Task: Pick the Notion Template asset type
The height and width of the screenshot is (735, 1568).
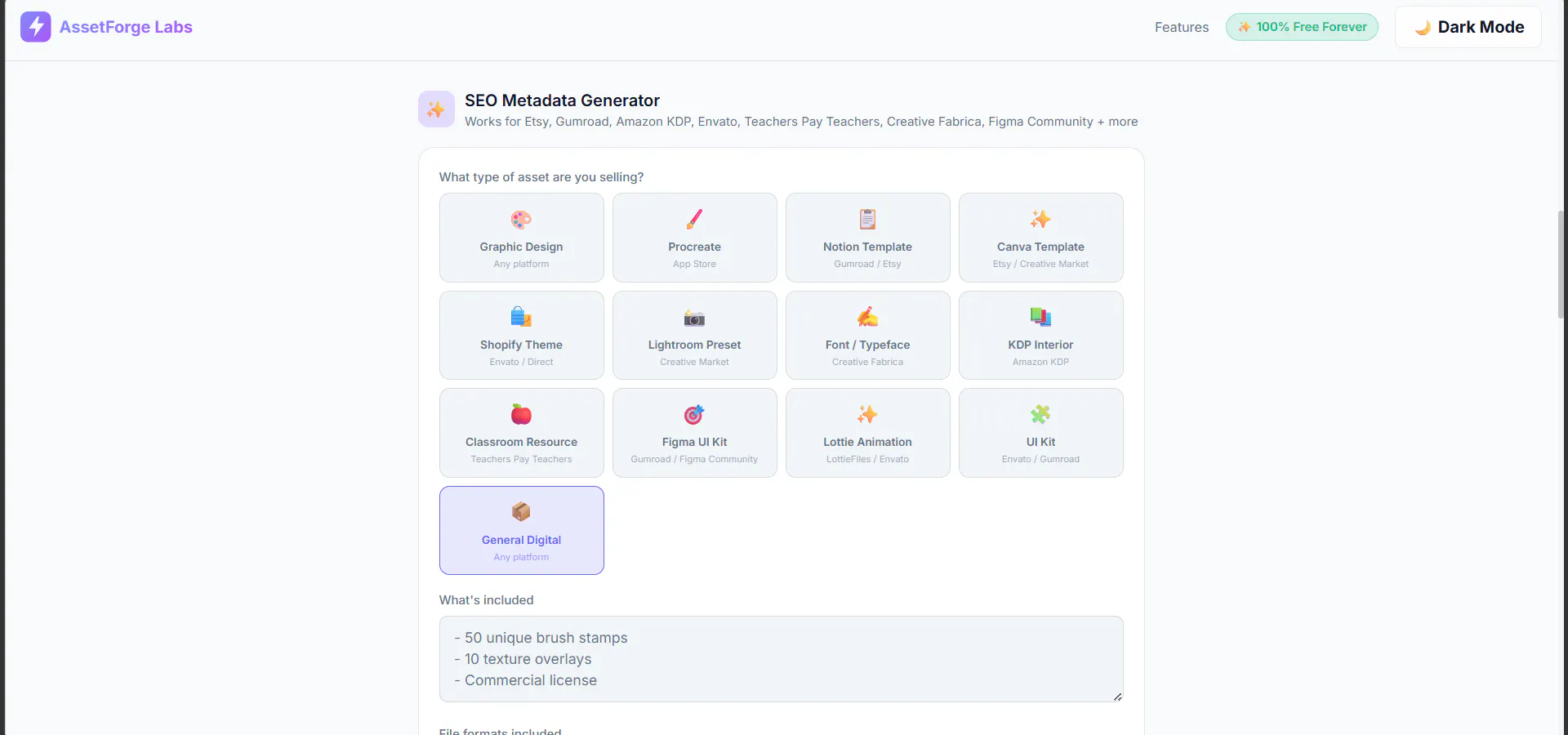Action: 868,238
